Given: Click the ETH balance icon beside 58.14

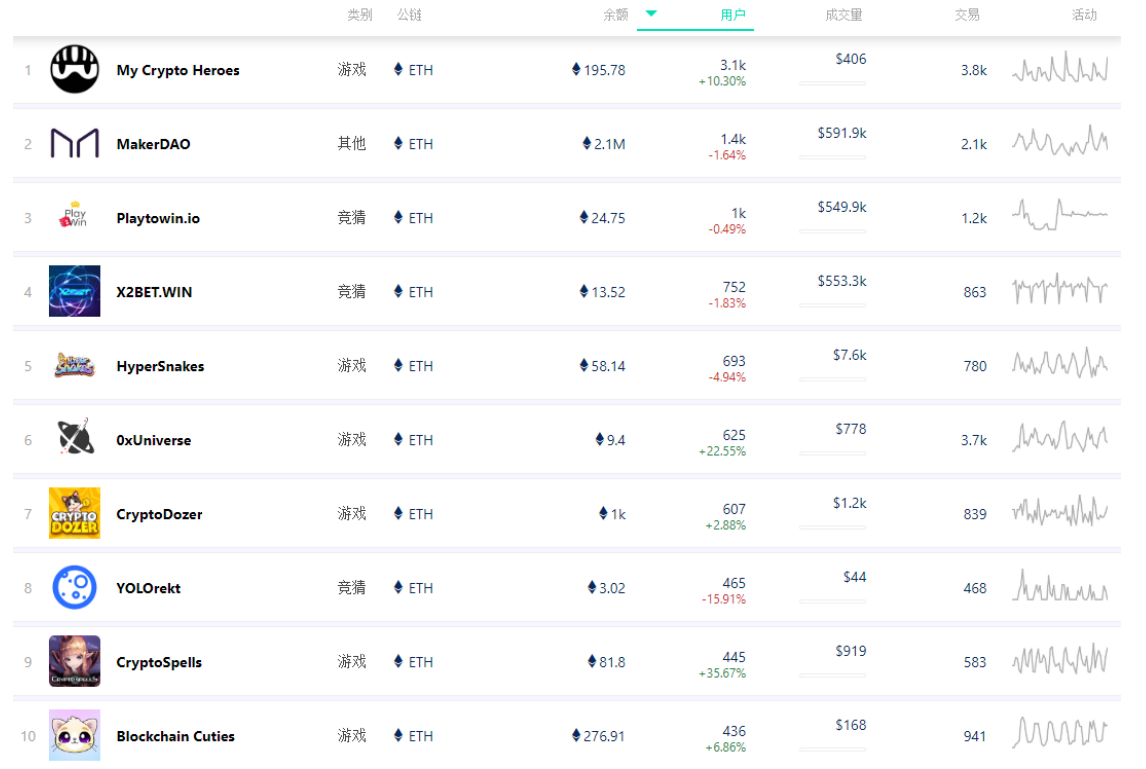Looking at the screenshot, I should coord(584,365).
